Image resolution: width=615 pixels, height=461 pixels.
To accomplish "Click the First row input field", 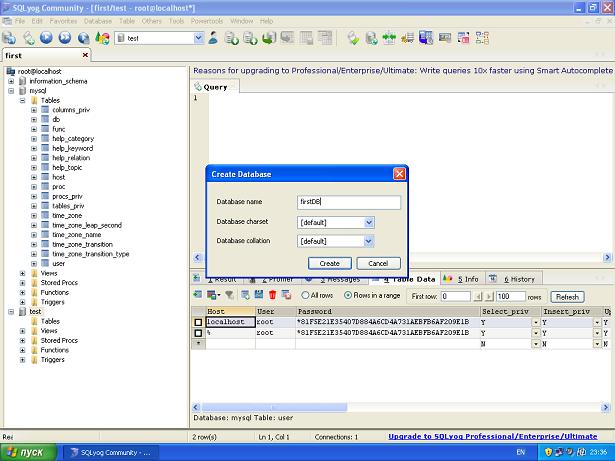I will (455, 296).
